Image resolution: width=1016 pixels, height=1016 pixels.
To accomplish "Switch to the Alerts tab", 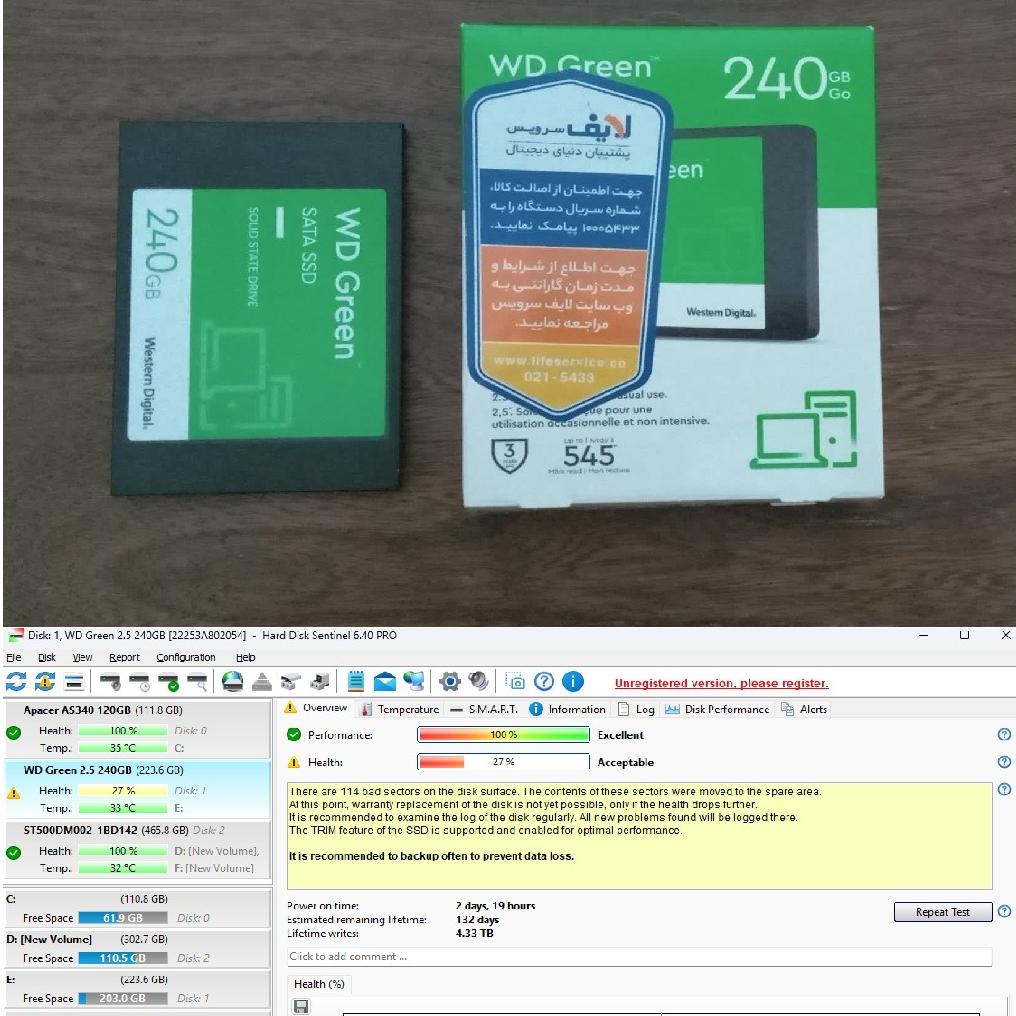I will point(804,710).
